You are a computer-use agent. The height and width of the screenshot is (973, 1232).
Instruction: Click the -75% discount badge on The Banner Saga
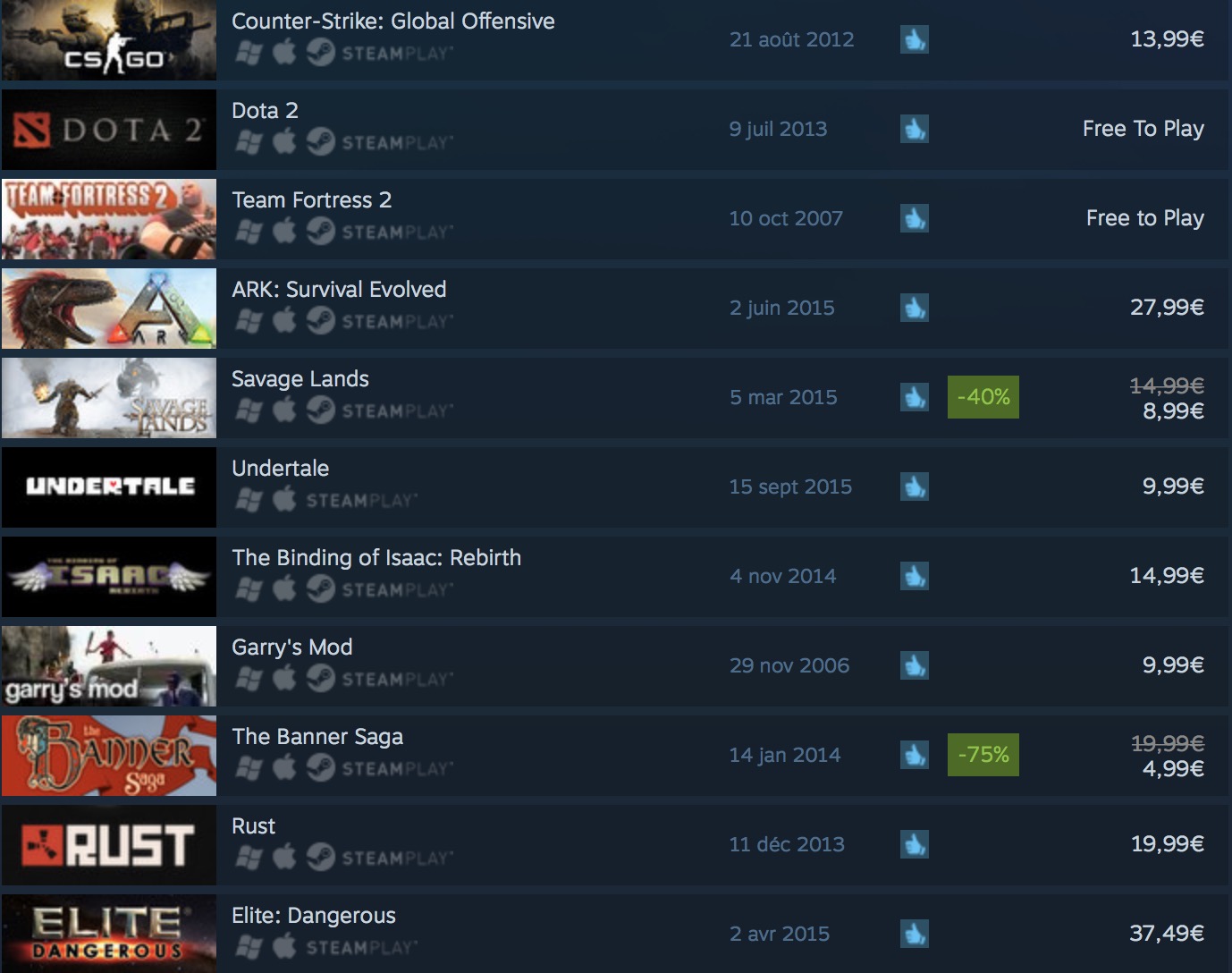click(983, 755)
